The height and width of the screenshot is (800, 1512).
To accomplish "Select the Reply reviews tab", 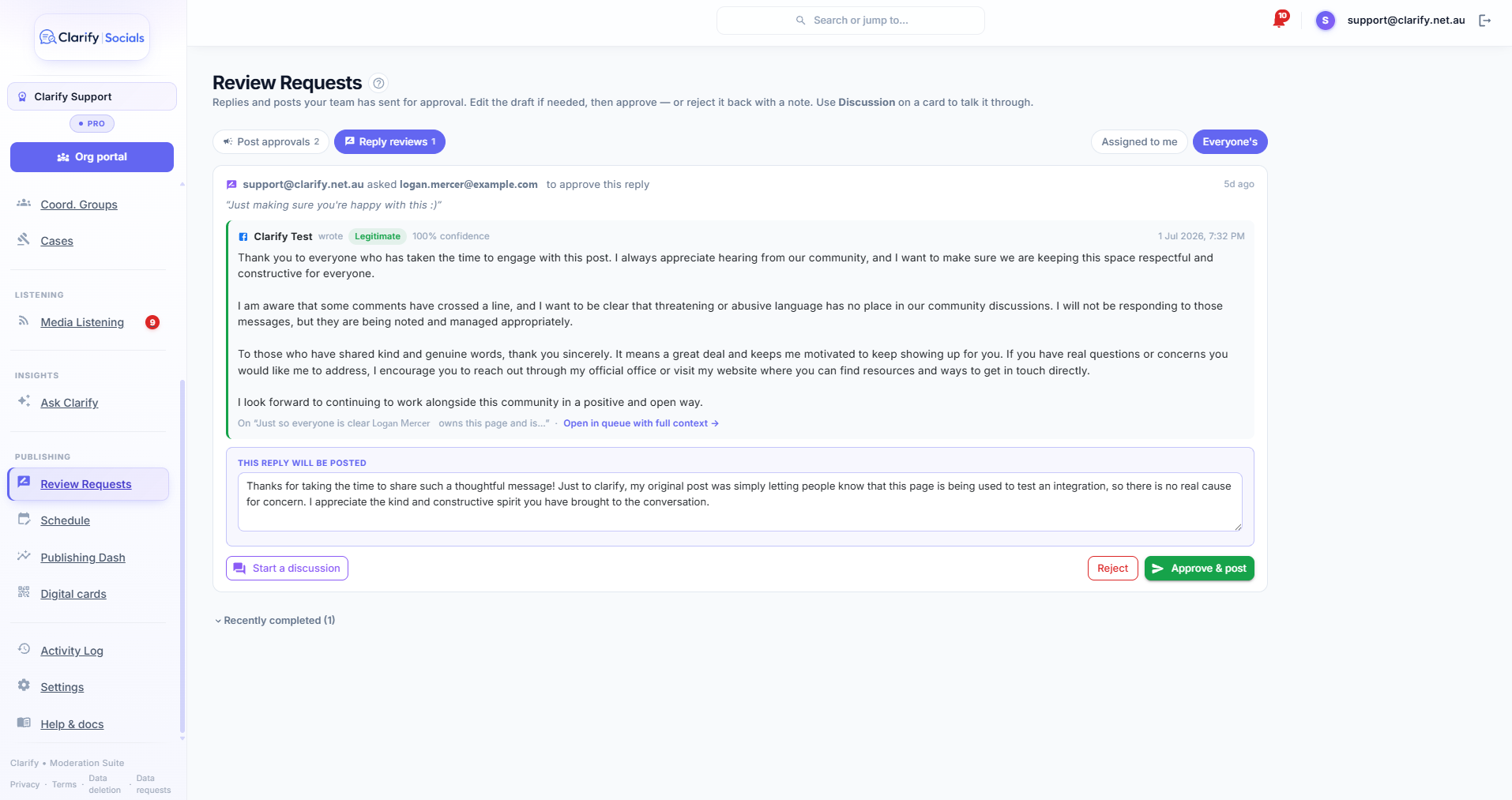I will click(389, 142).
